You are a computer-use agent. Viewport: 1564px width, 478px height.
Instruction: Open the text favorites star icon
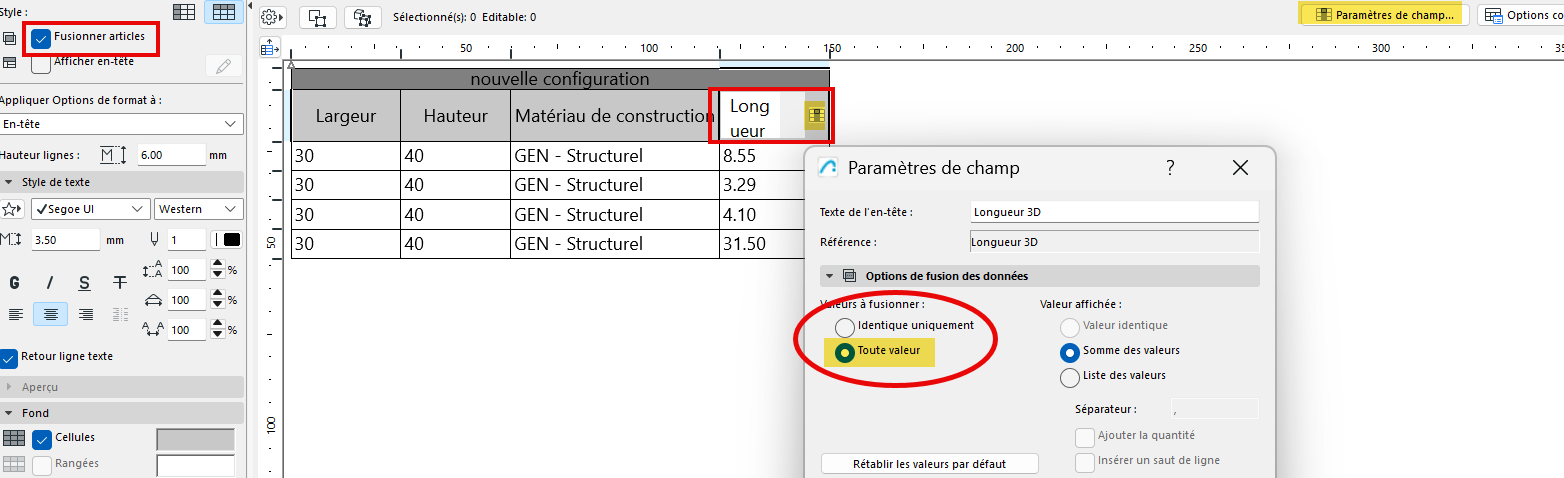point(12,209)
